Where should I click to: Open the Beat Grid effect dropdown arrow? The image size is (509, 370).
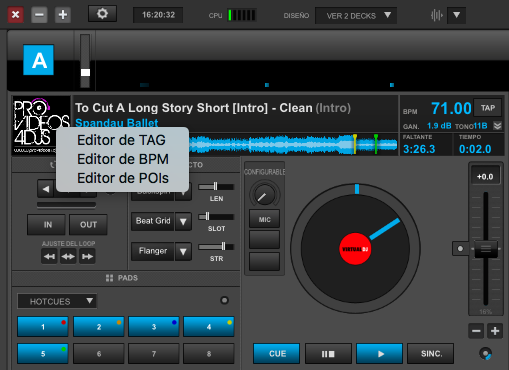(x=183, y=221)
